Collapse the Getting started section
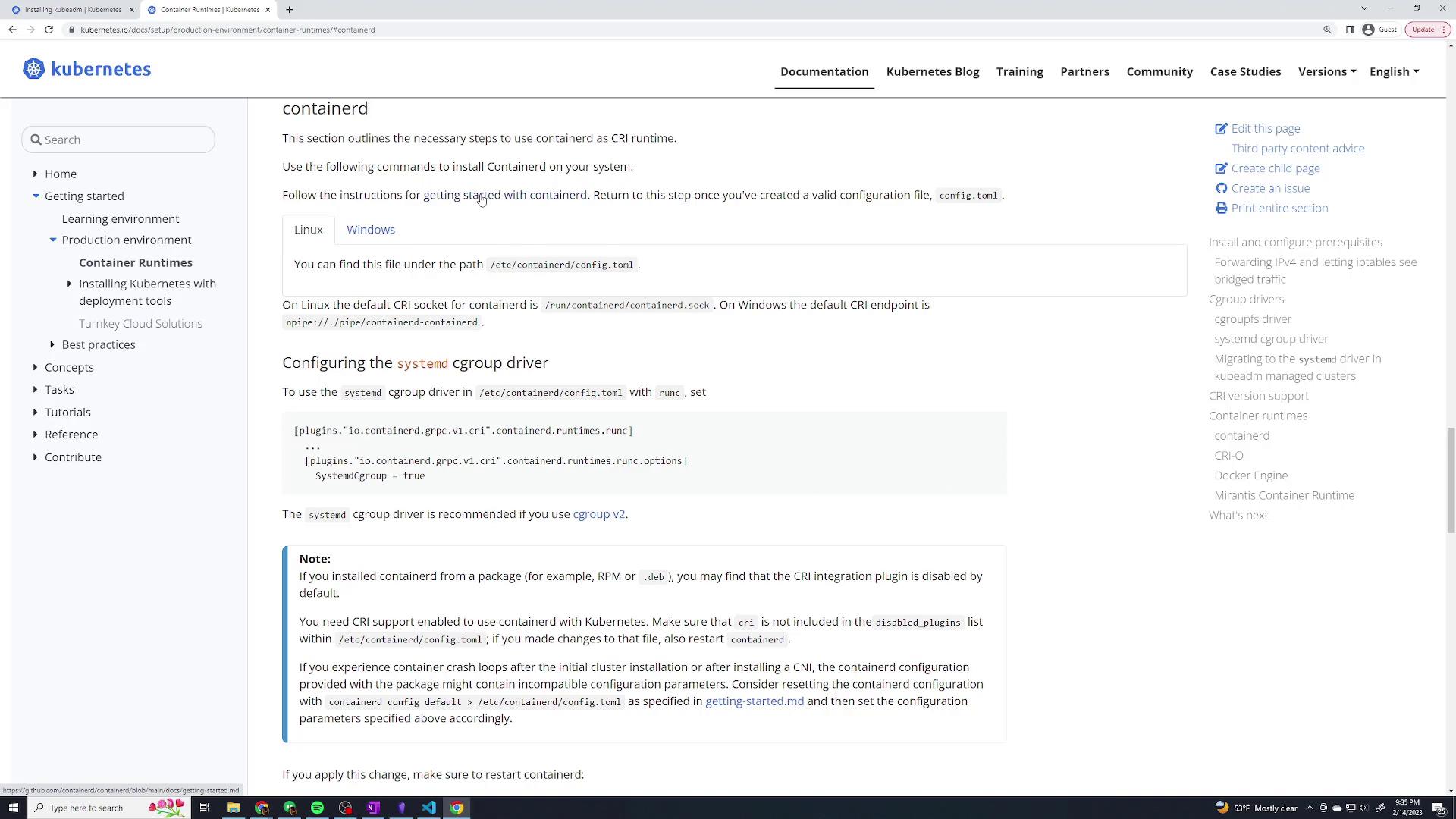This screenshot has width=1456, height=819. (36, 196)
